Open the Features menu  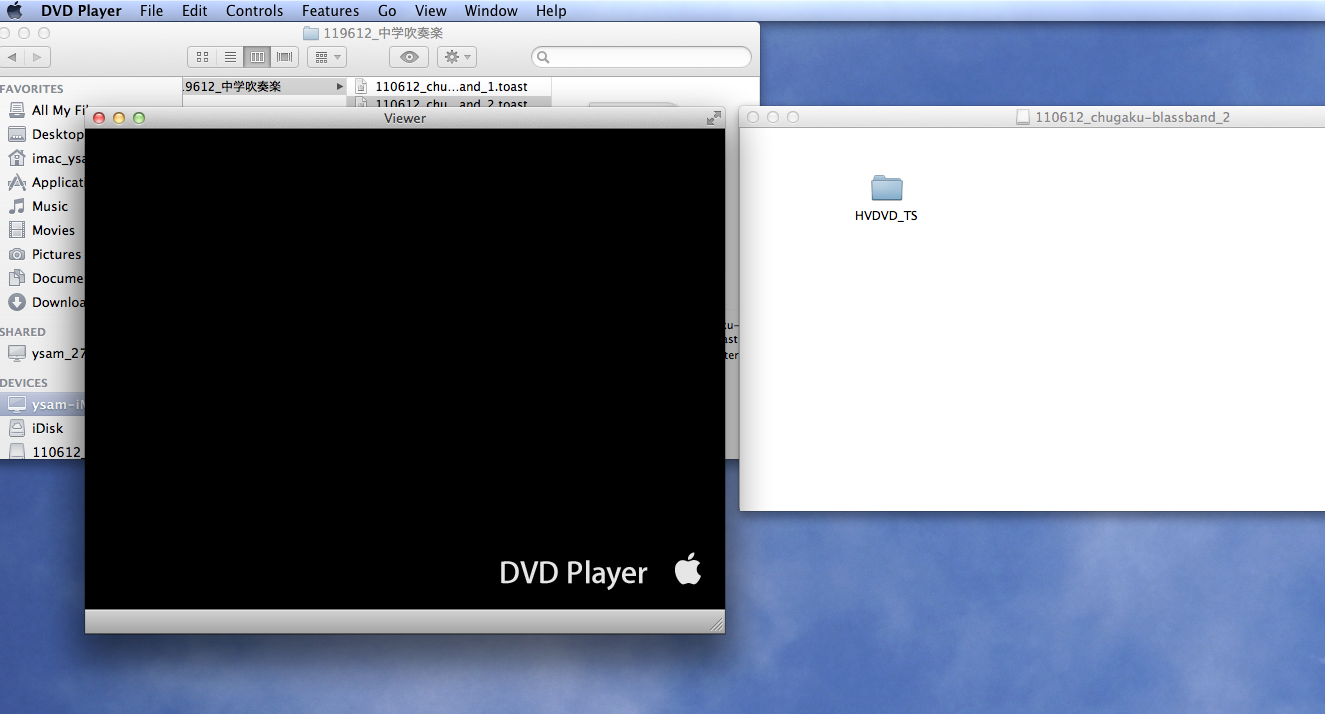pyautogui.click(x=330, y=11)
